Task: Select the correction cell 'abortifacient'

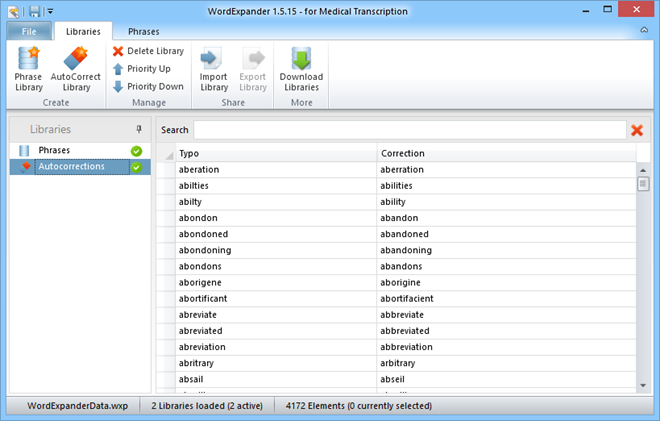Action: [x=506, y=298]
